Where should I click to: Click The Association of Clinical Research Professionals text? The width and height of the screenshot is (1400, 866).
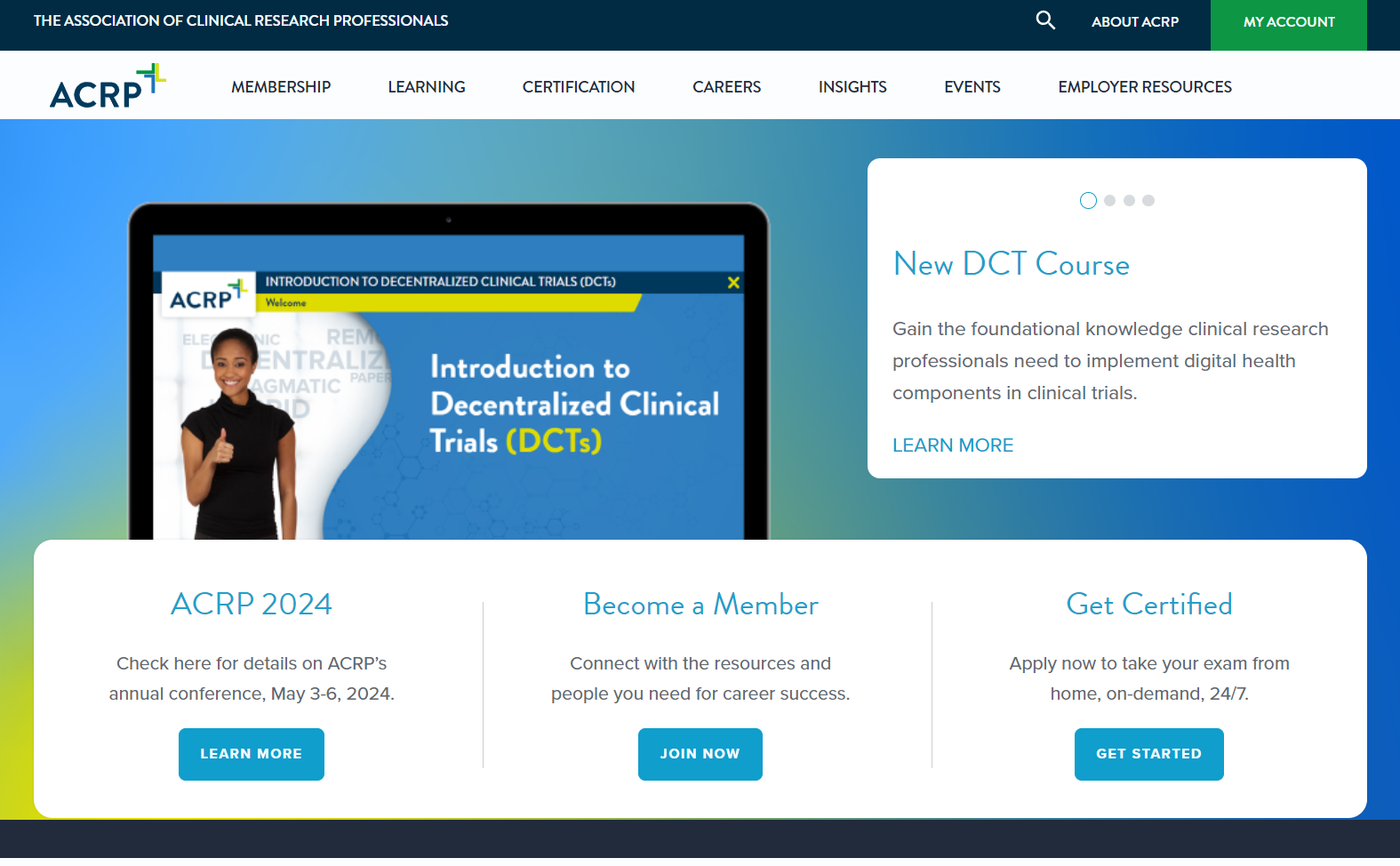click(x=241, y=20)
